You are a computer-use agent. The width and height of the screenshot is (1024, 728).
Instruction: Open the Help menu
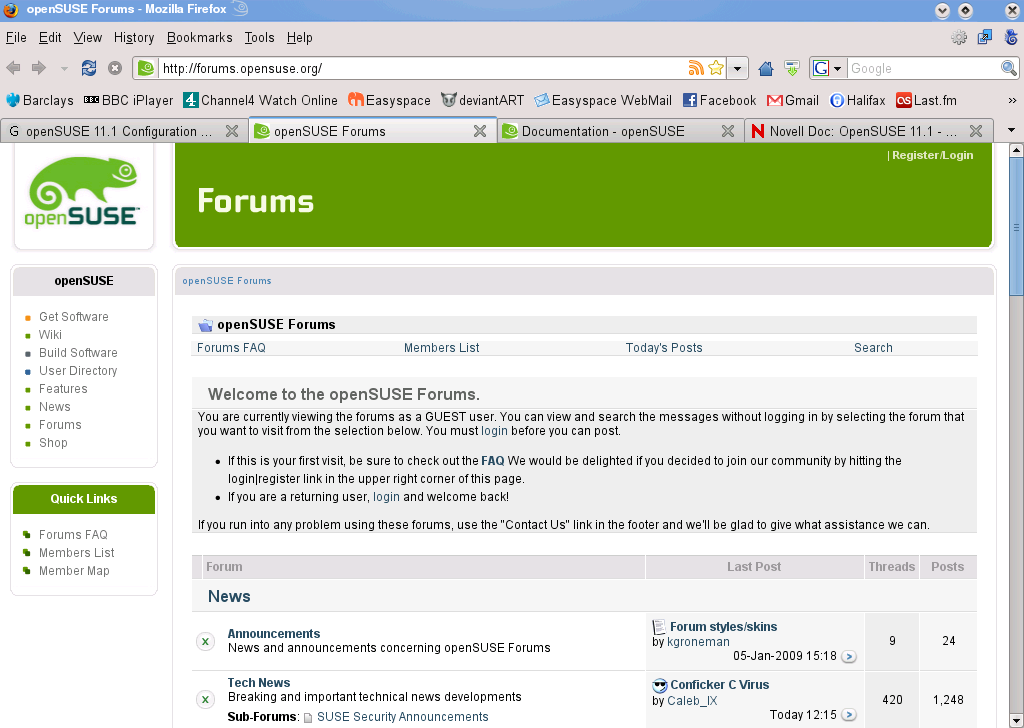coord(300,37)
